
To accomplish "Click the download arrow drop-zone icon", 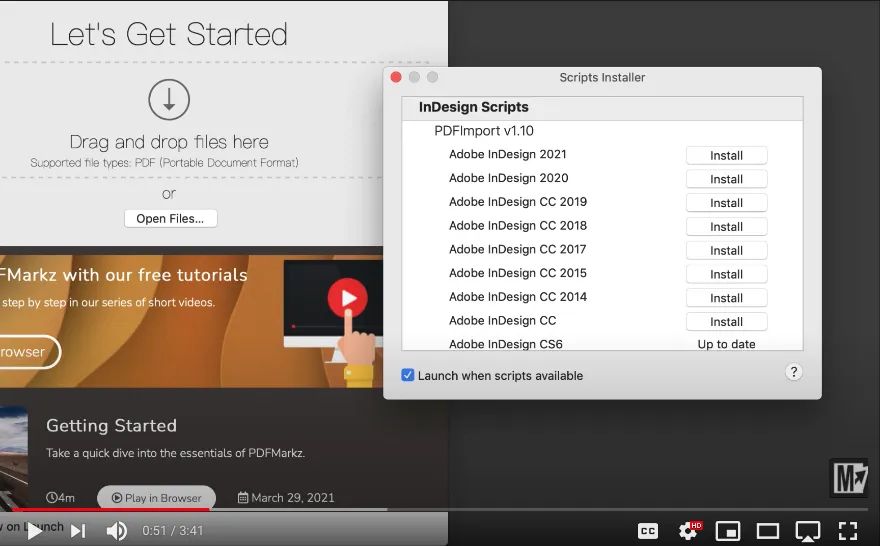I will point(169,100).
